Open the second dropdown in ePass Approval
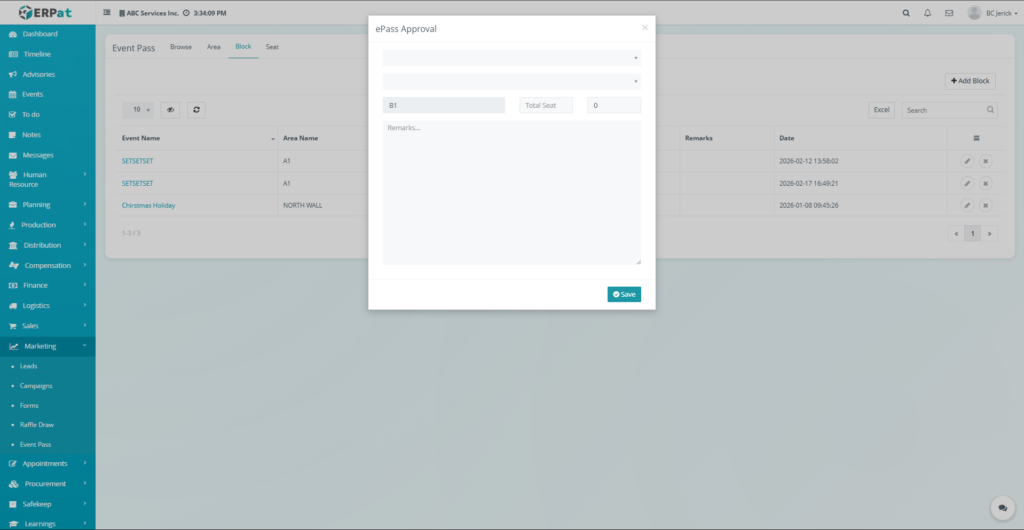 [x=511, y=82]
